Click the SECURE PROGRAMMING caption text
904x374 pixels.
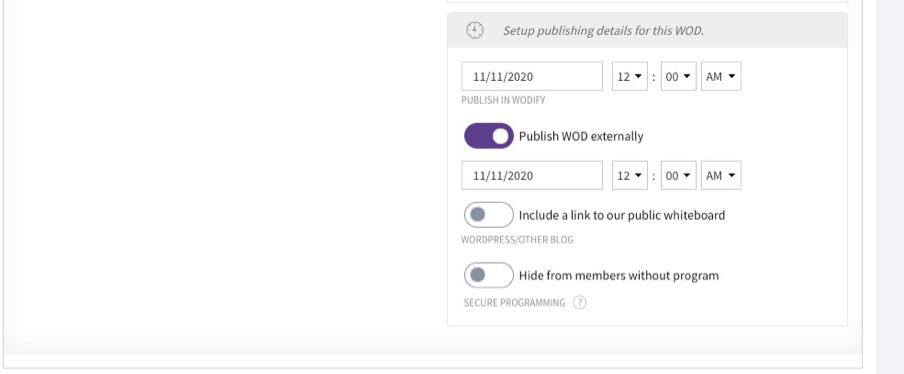pyautogui.click(x=514, y=303)
